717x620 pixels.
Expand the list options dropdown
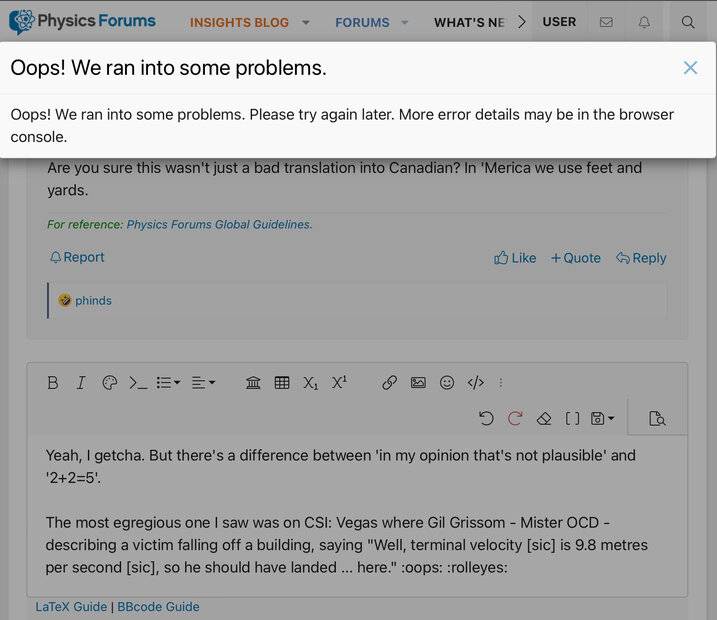(x=168, y=382)
